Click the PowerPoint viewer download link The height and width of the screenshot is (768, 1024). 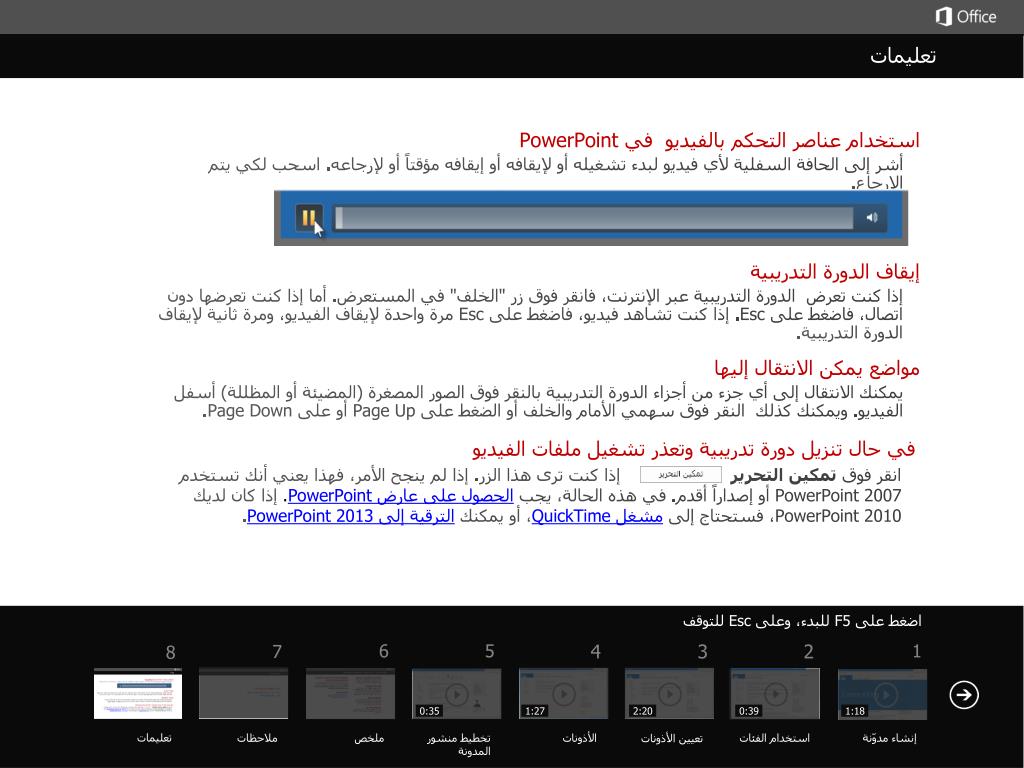(400, 496)
